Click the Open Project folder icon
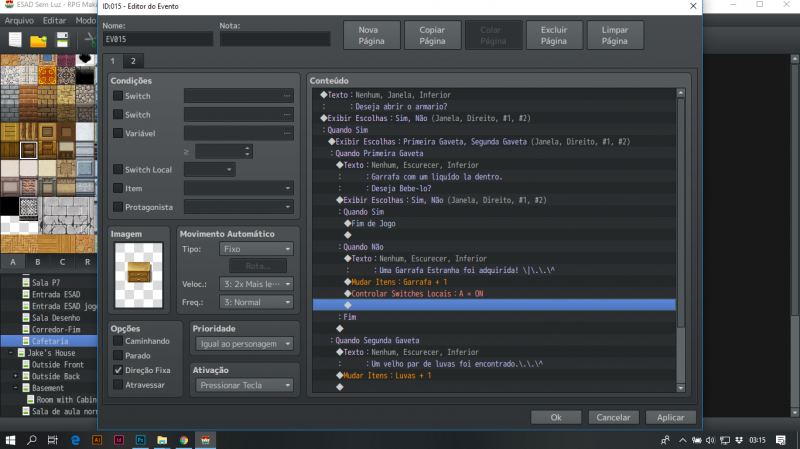 38,40
